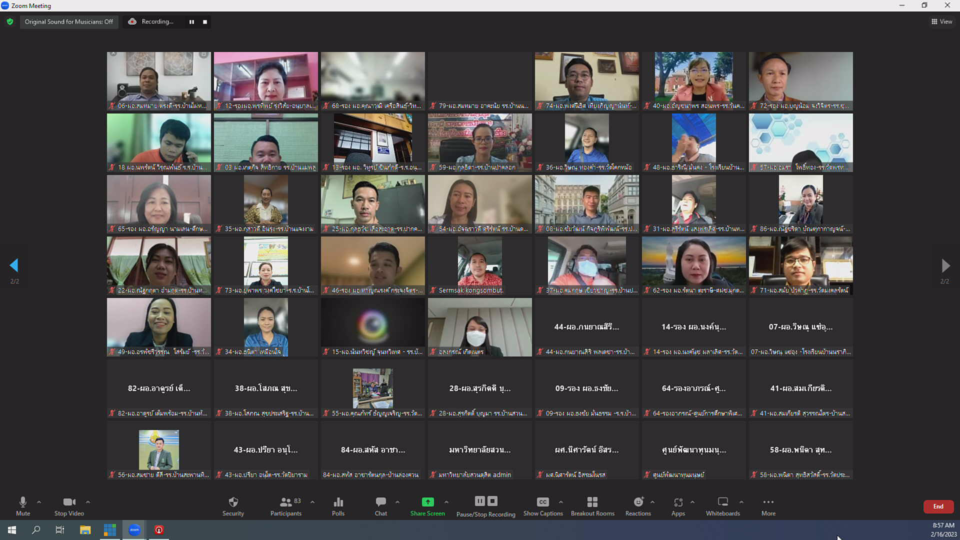
Task: Click the green Share Screen icon
Action: (x=428, y=502)
